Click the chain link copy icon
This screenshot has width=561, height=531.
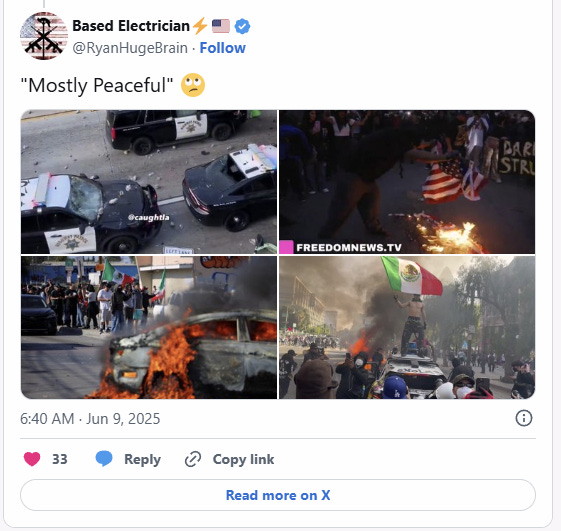pos(193,459)
